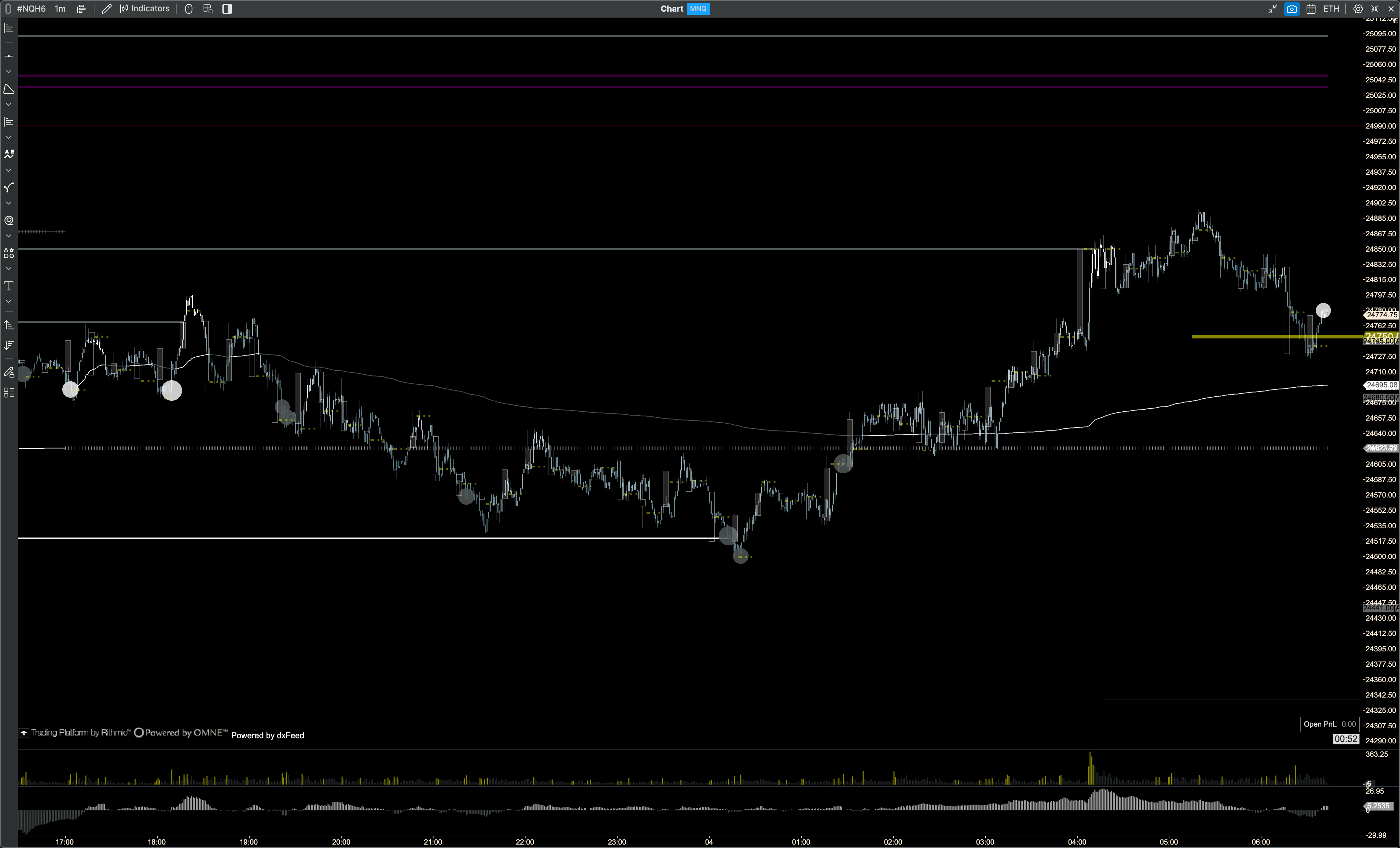Viewport: 1400px width, 848px height.
Task: Toggle mouse crosshair mode icon
Action: (189, 9)
